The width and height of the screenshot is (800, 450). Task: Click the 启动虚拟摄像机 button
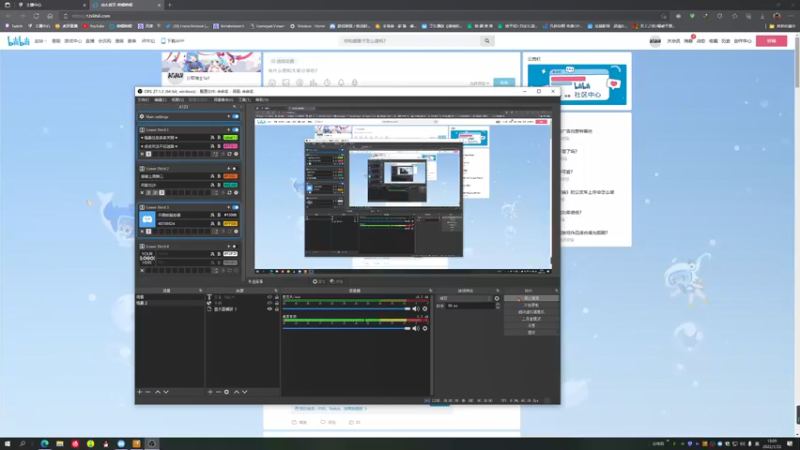531,312
